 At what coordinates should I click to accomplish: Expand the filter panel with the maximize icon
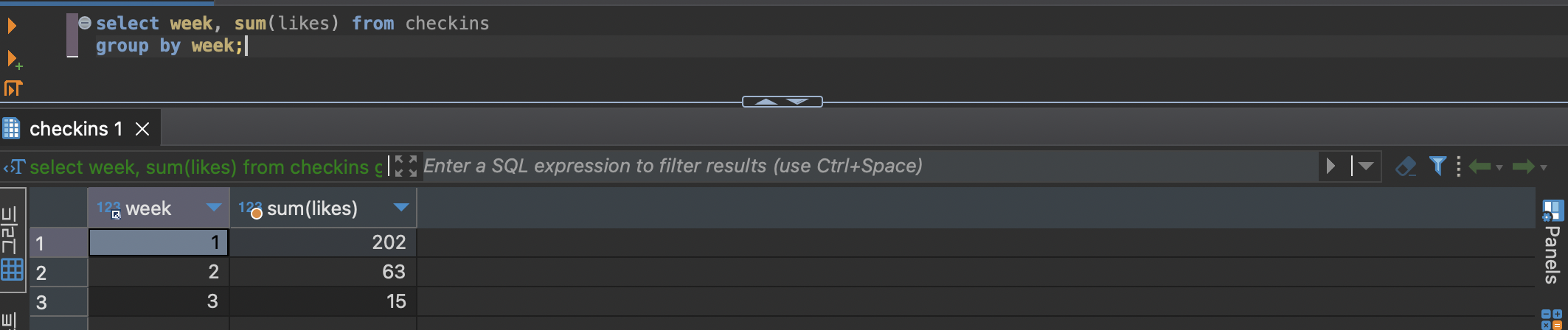pos(405,166)
